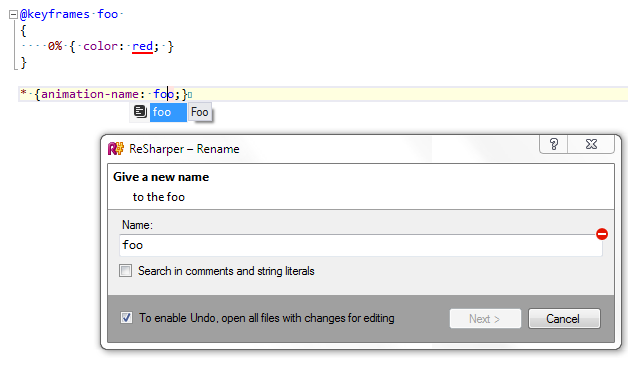The image size is (628, 365).
Task: Collapse the @keyframes foo code block
Action: (13, 15)
